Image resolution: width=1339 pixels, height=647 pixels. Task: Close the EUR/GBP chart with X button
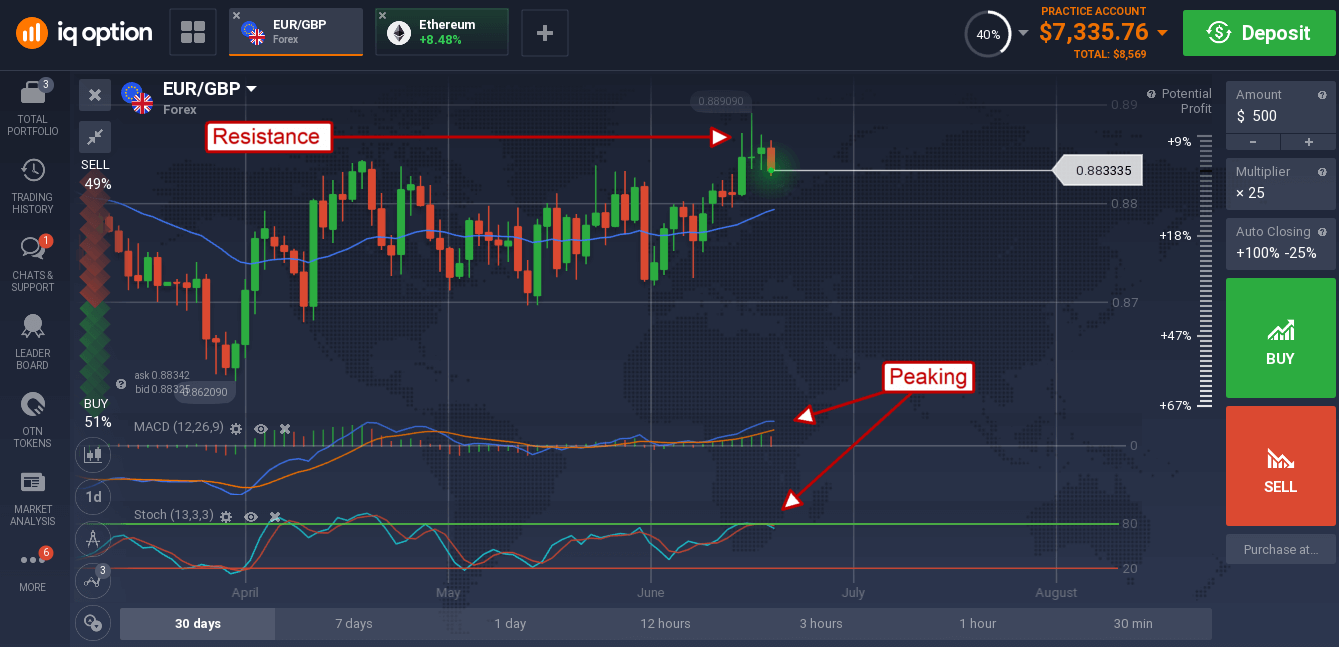(95, 95)
